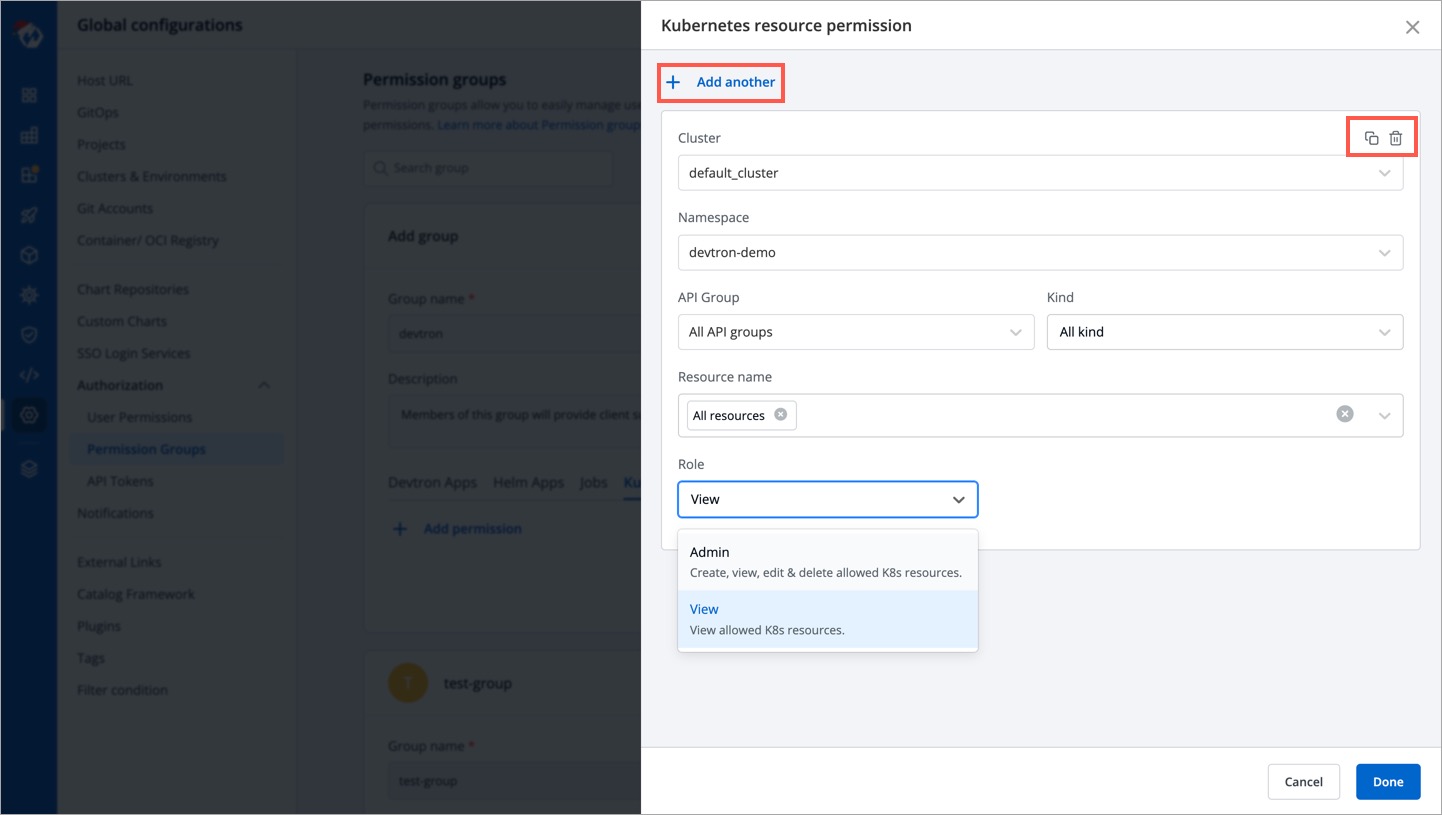Click the plus icon beside Add another

tap(673, 82)
